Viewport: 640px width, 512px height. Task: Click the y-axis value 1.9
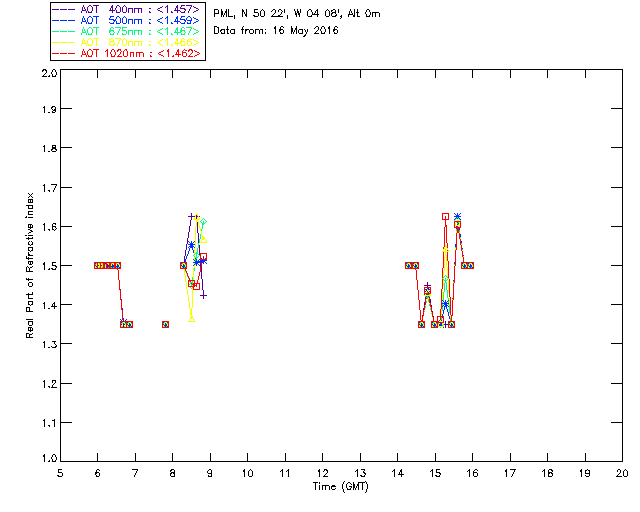click(49, 109)
